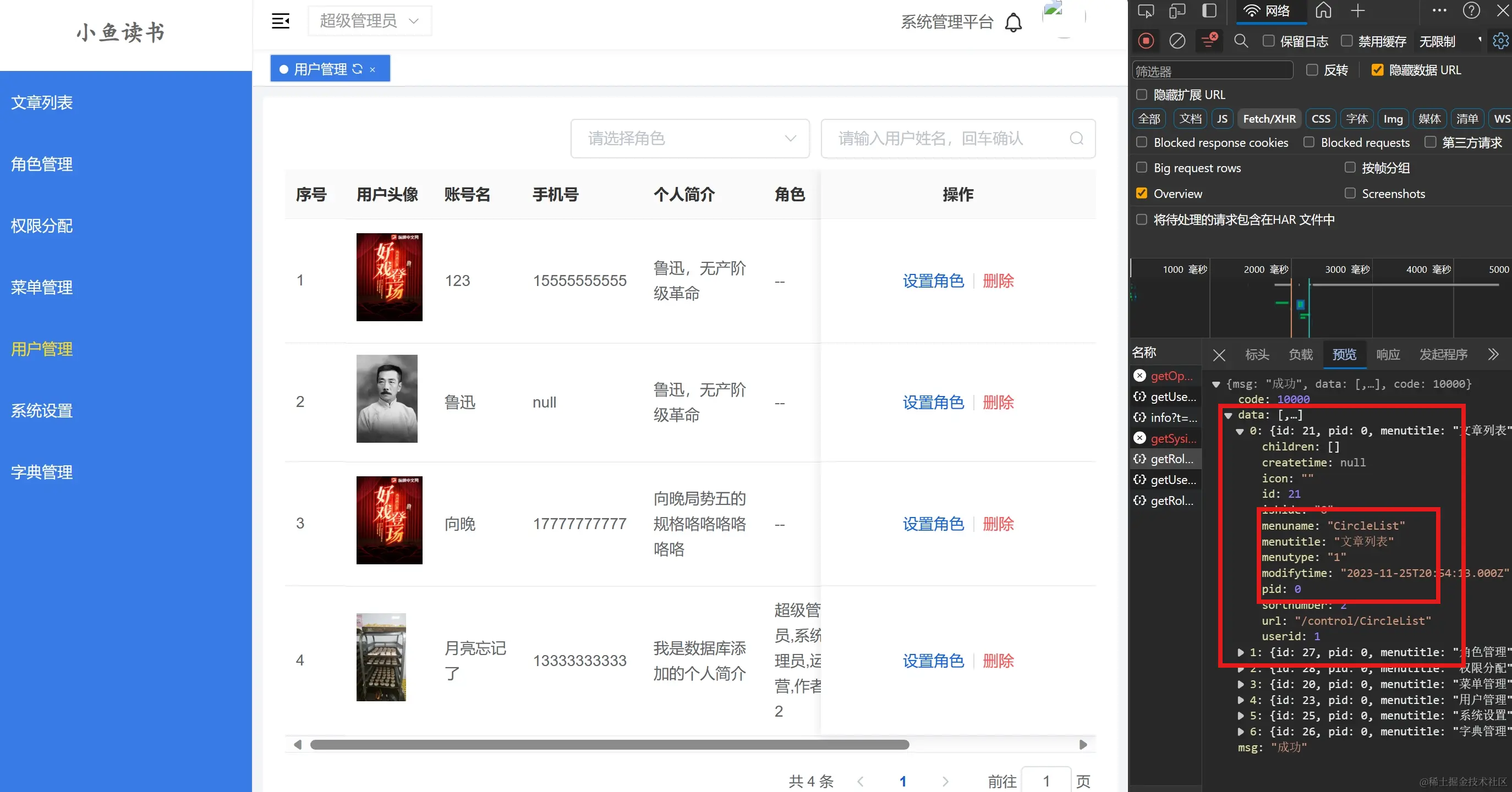1512x792 pixels.
Task: Enable the 保留日志 checkbox
Action: (1268, 41)
